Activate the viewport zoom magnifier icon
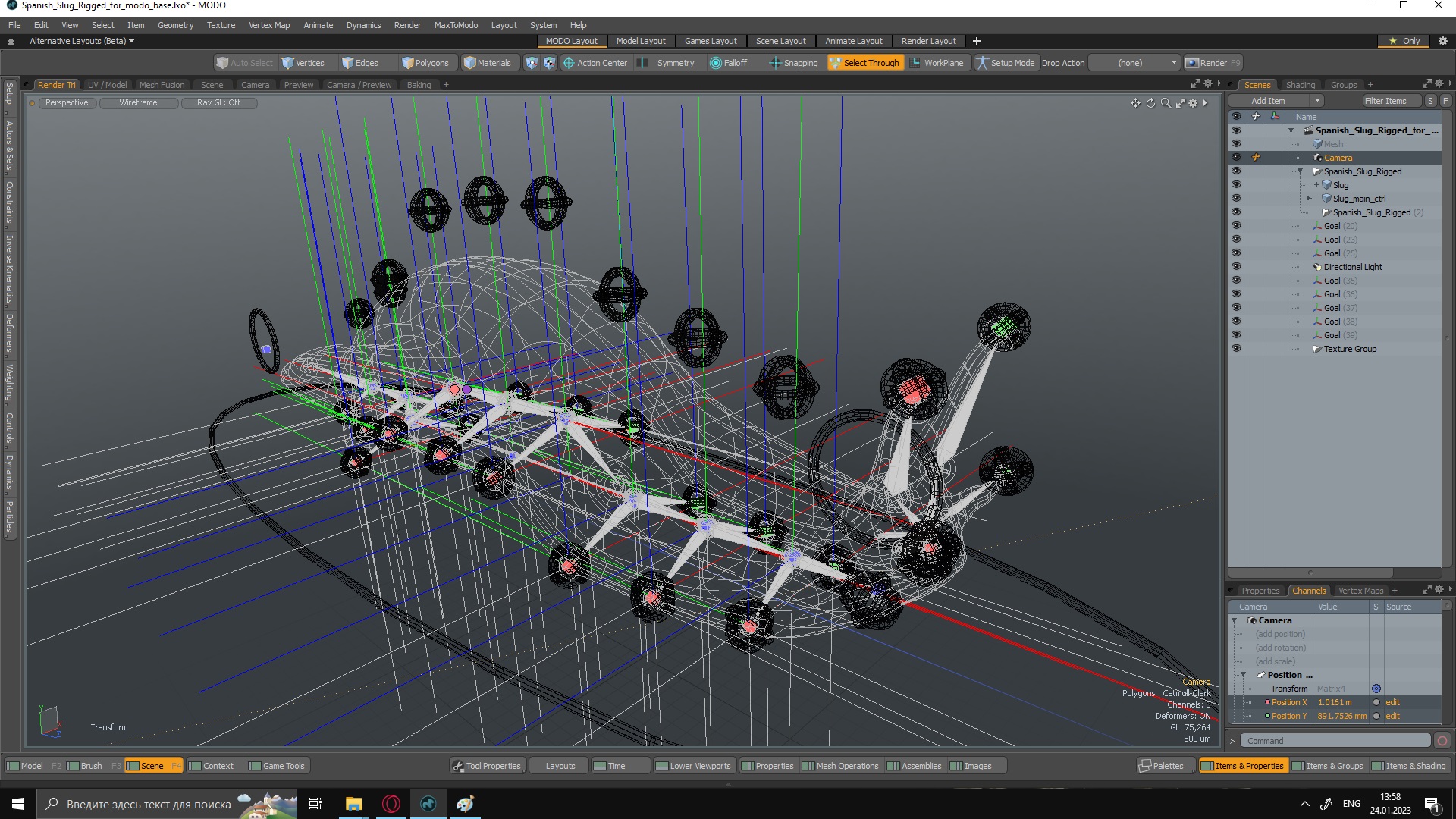Image resolution: width=1456 pixels, height=819 pixels. tap(1166, 103)
